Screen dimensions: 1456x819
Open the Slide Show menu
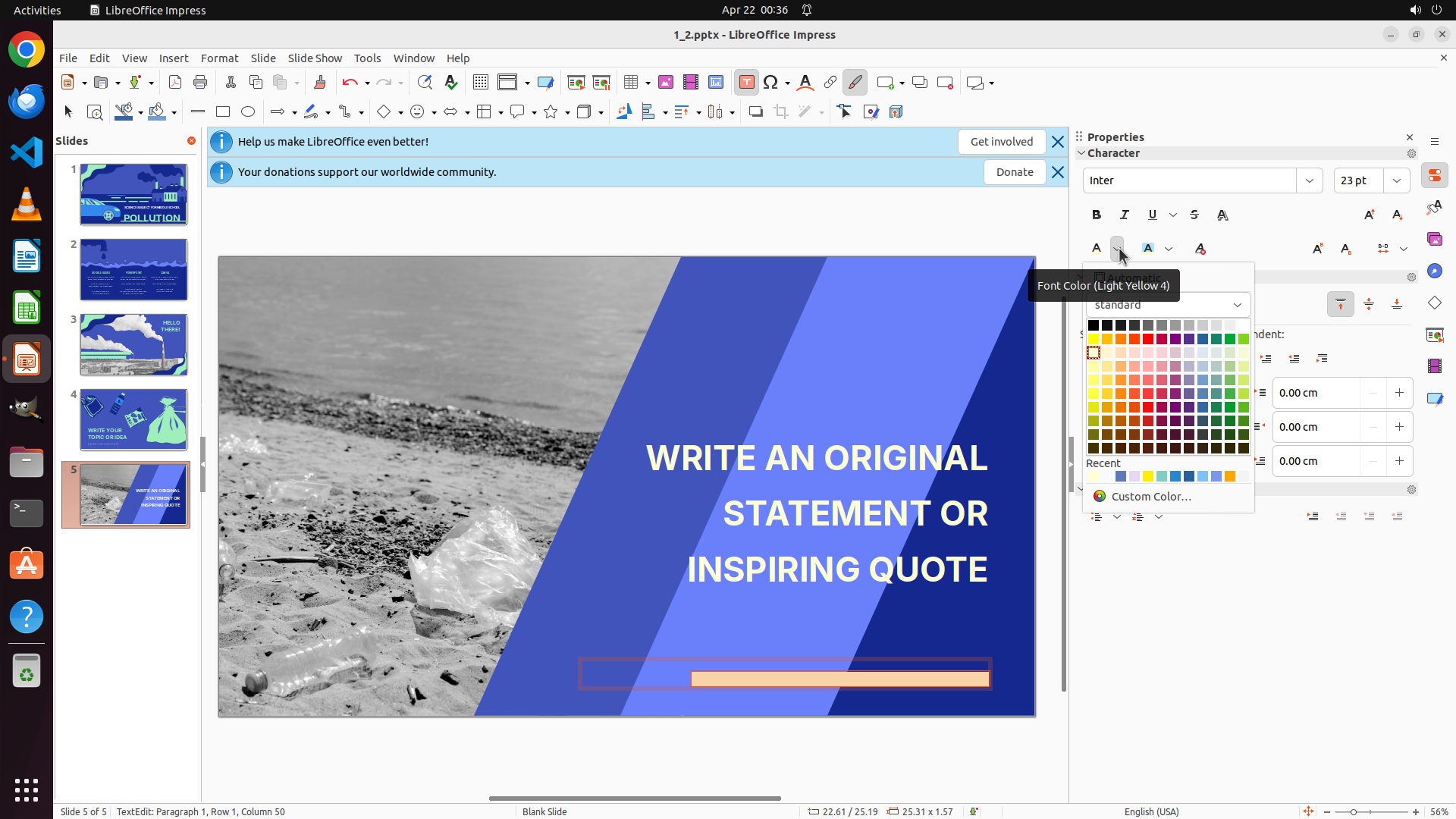pyautogui.click(x=315, y=58)
